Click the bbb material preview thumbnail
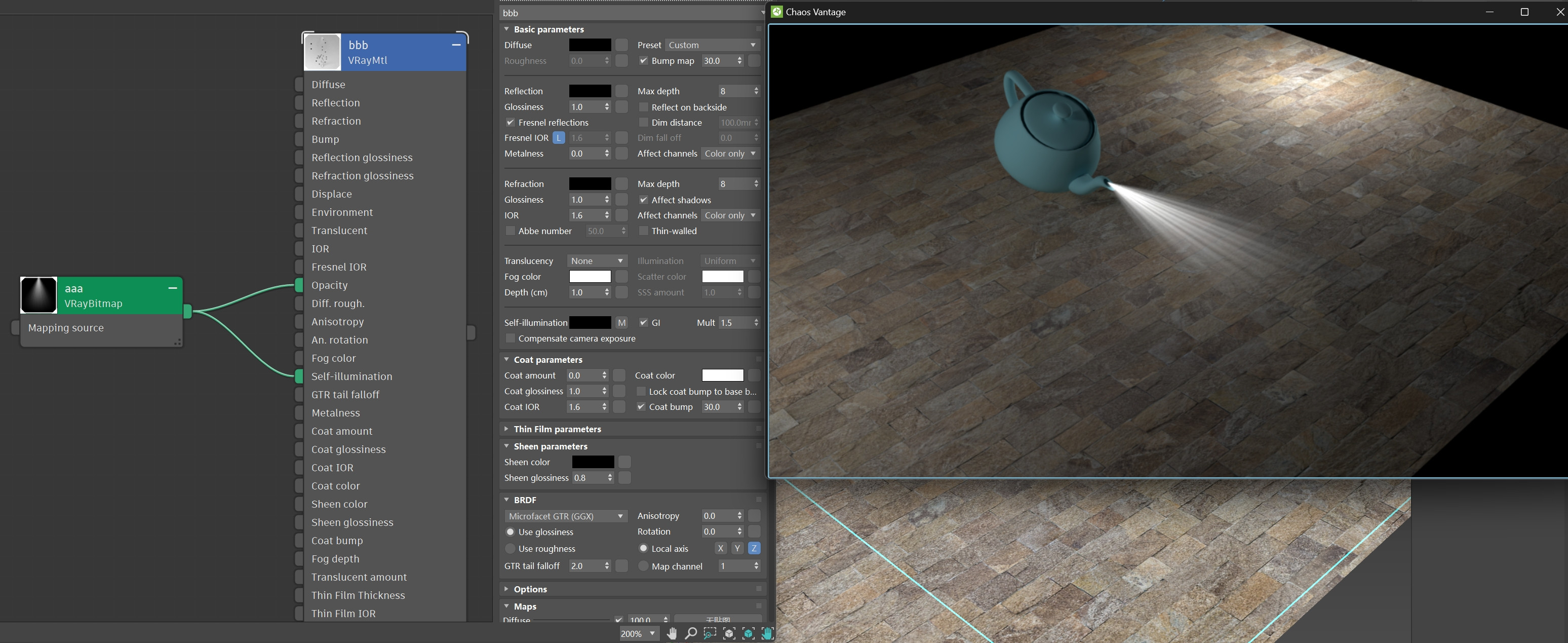1568x643 pixels. (322, 52)
